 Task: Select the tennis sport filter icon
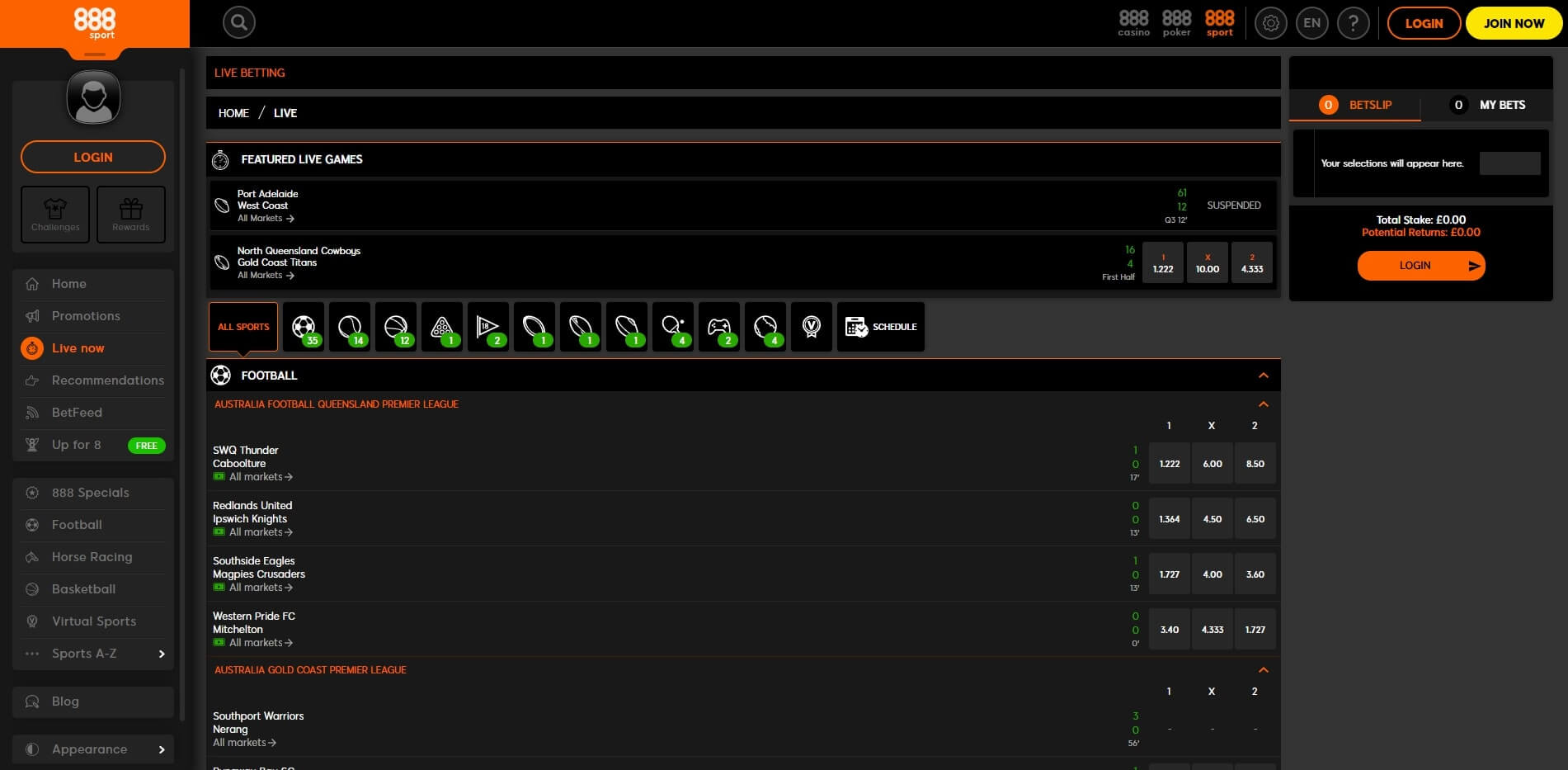(350, 327)
